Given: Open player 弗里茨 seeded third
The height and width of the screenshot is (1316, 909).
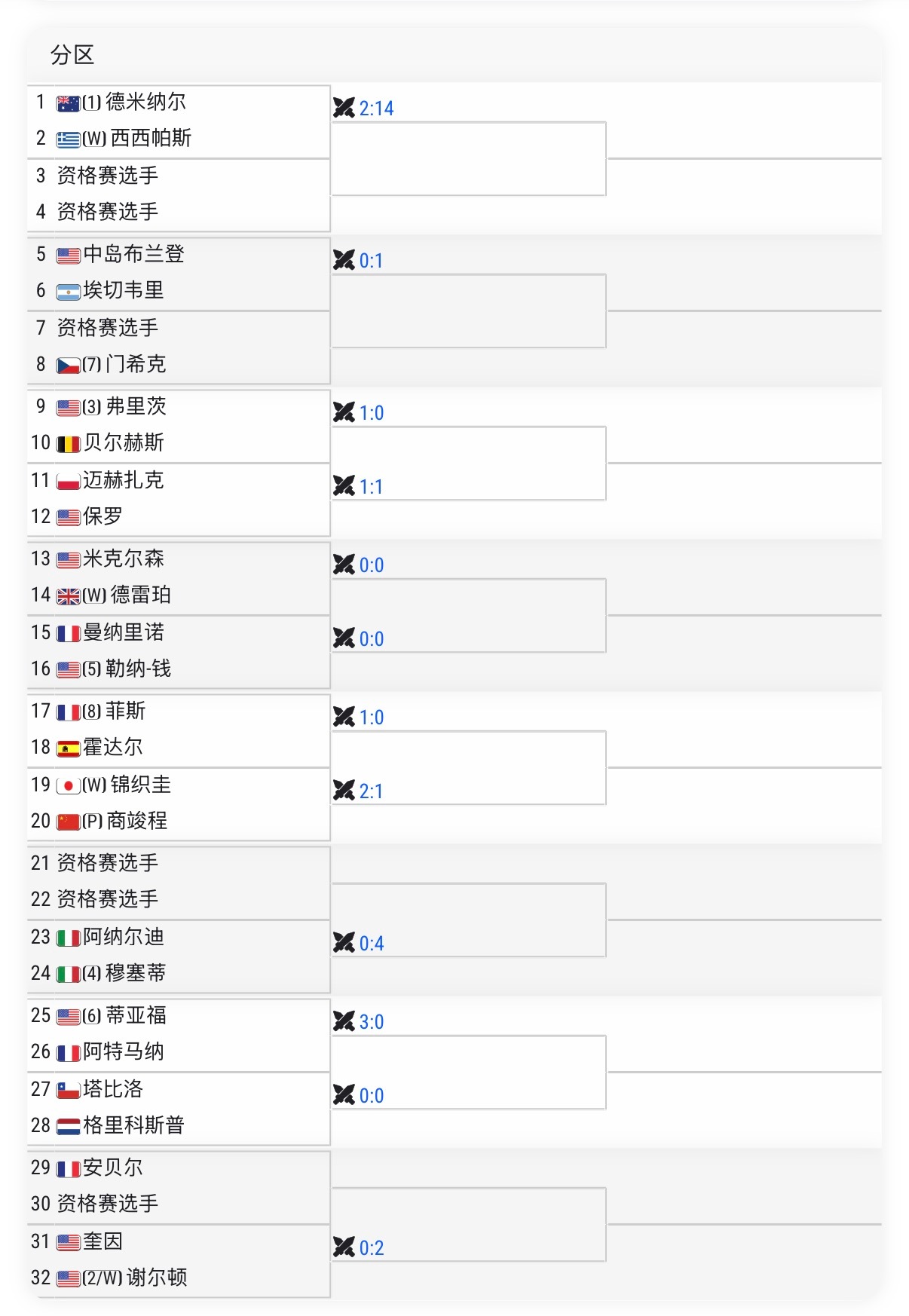Looking at the screenshot, I should 136,406.
